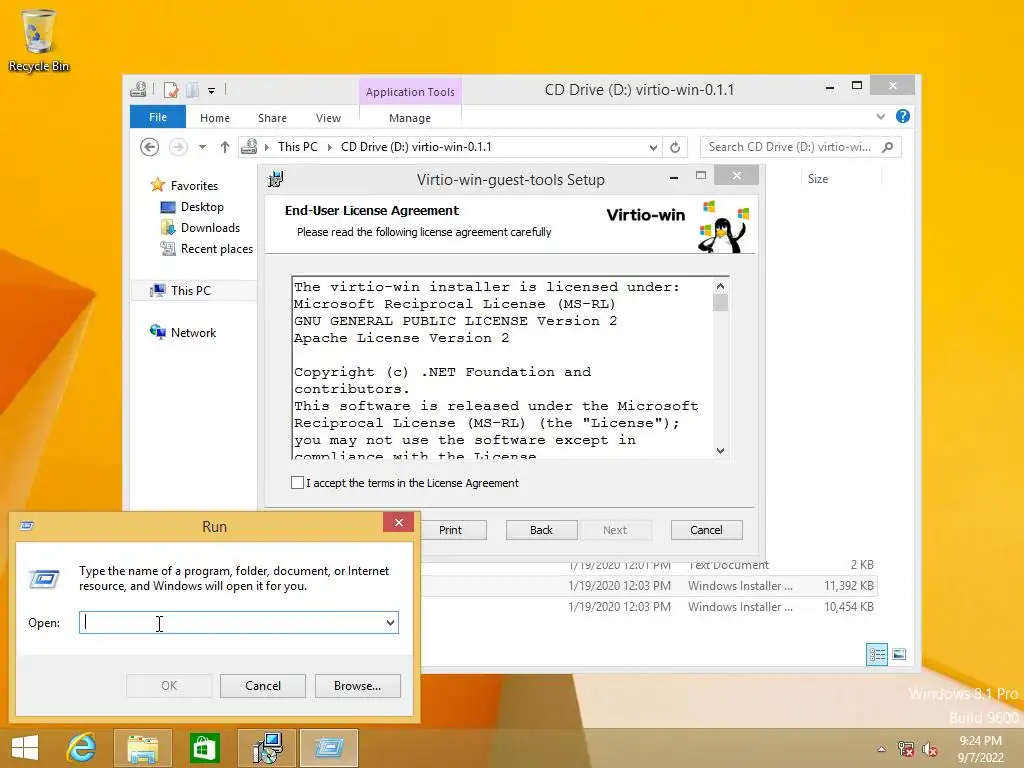Viewport: 1024px width, 768px height.
Task: Switch to the View ribbon tab
Action: (x=328, y=118)
